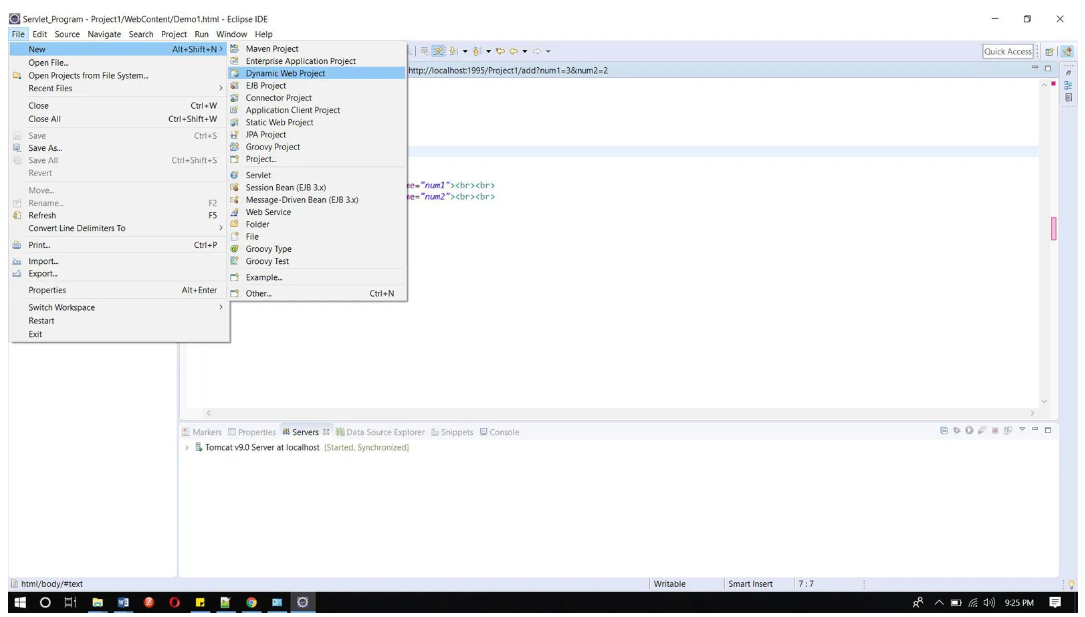
Task: Click the Folder icon in New submenu
Action: tap(234, 224)
